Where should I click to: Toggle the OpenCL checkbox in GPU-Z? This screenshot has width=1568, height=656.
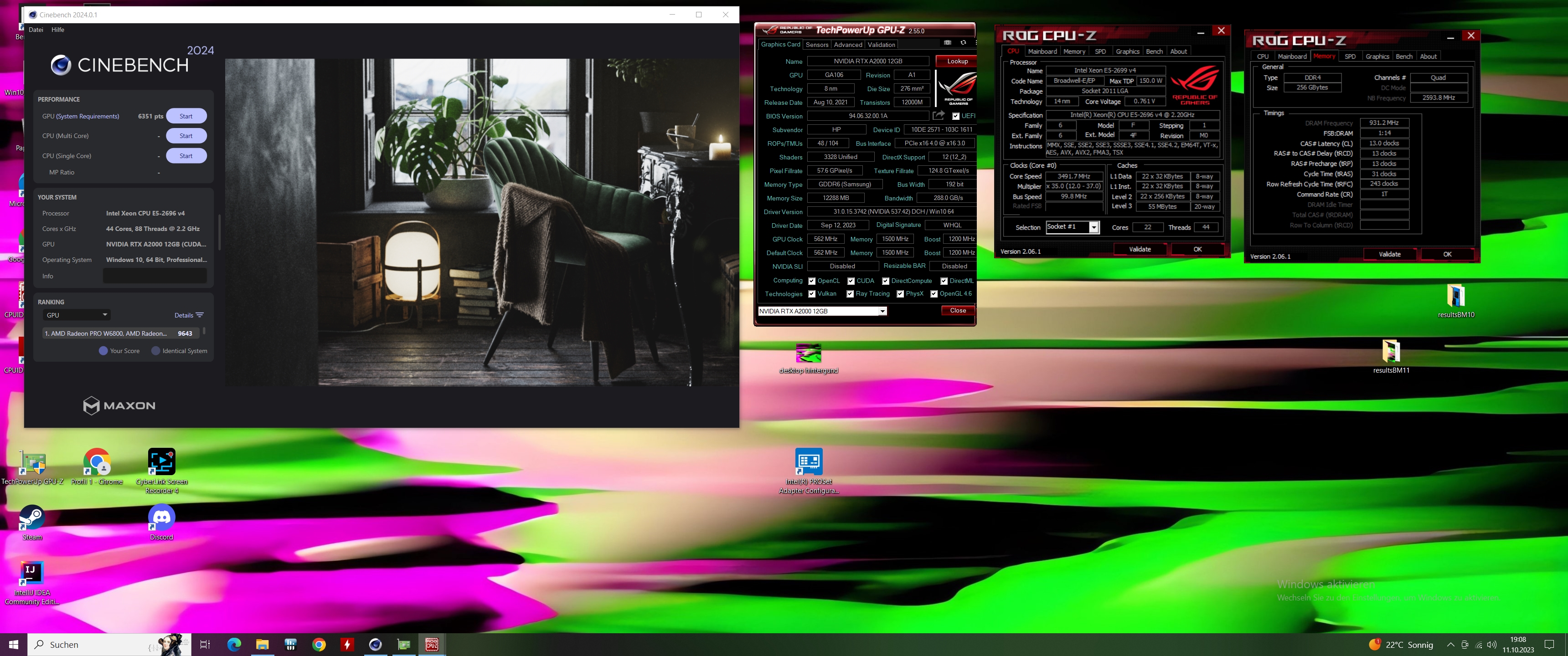pos(811,281)
